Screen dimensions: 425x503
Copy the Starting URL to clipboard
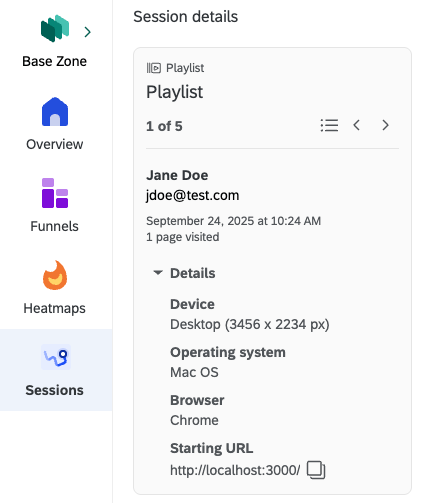[316, 470]
